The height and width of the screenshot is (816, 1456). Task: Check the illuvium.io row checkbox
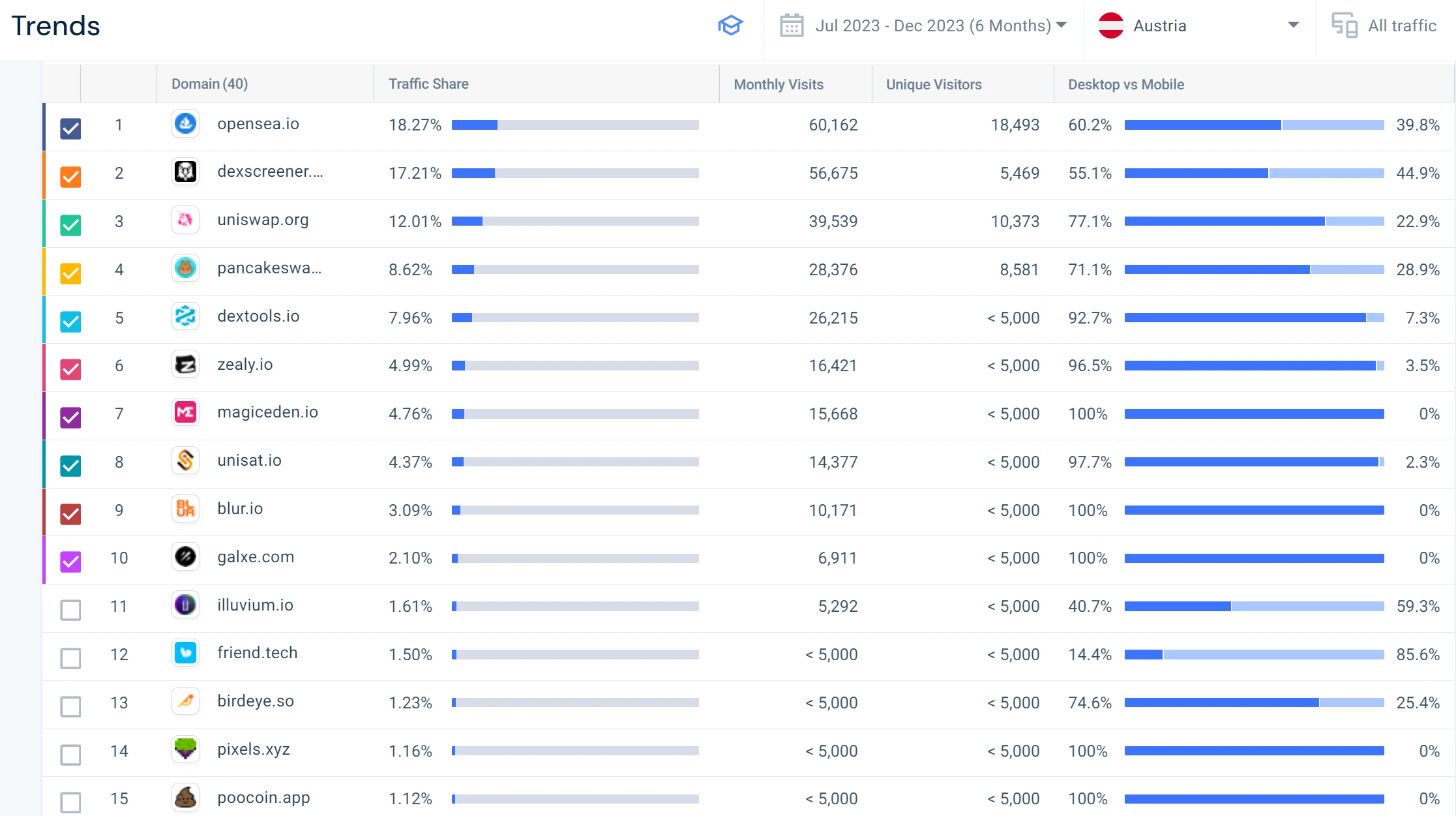[70, 610]
